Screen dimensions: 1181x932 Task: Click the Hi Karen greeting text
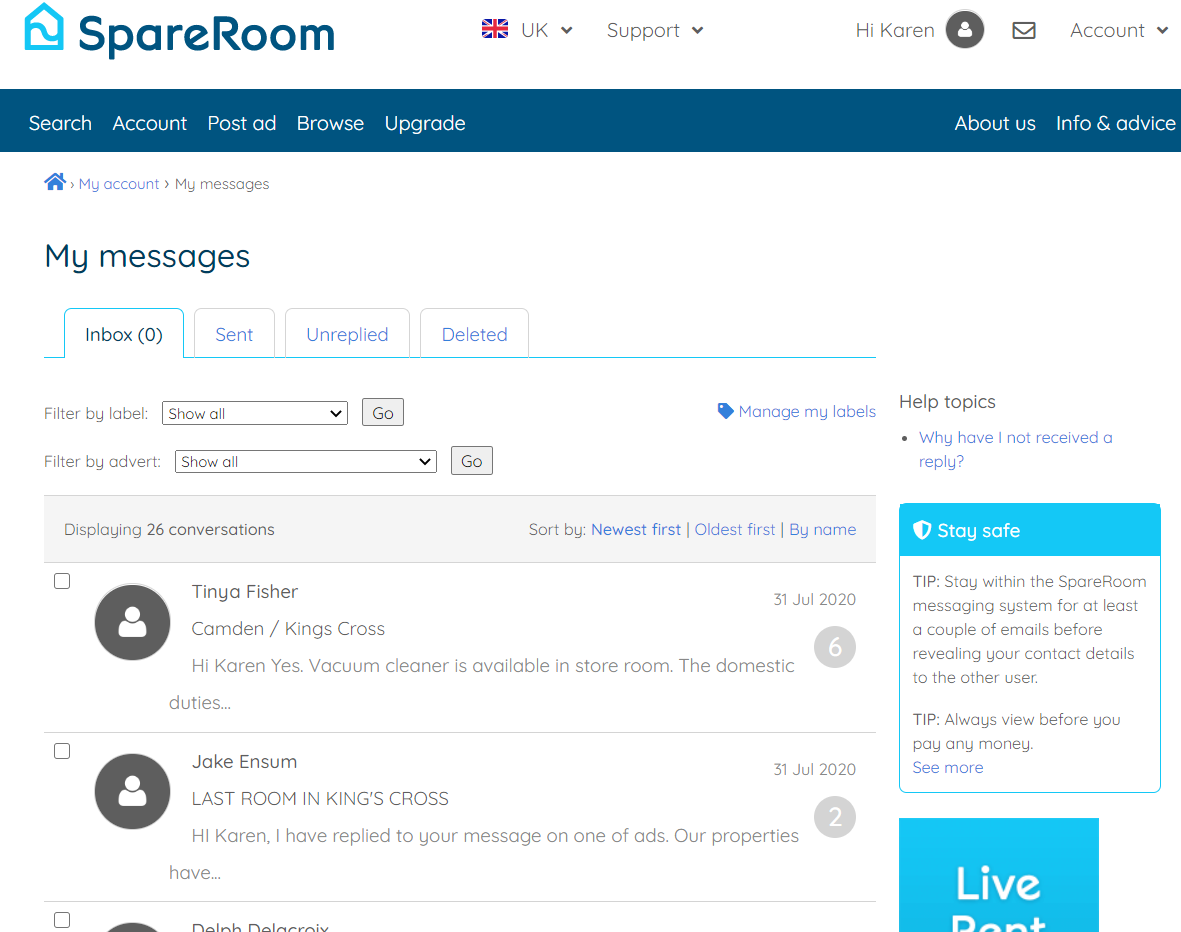click(x=895, y=30)
